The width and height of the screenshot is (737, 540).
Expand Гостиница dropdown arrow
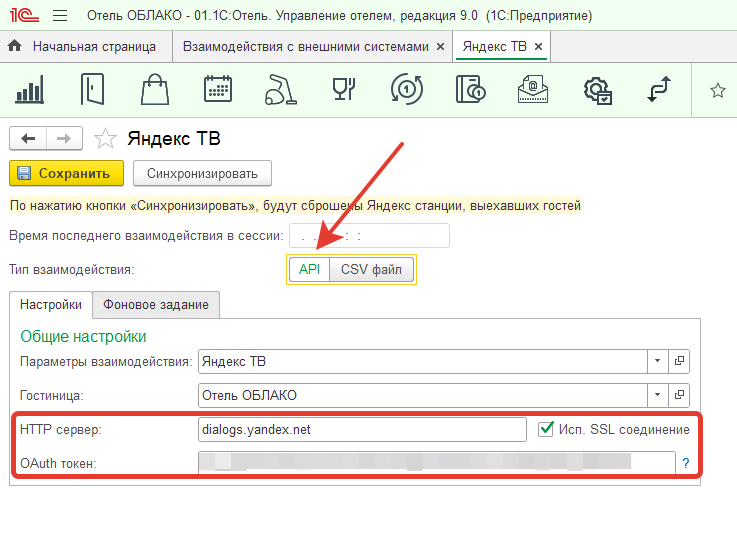pyautogui.click(x=658, y=395)
